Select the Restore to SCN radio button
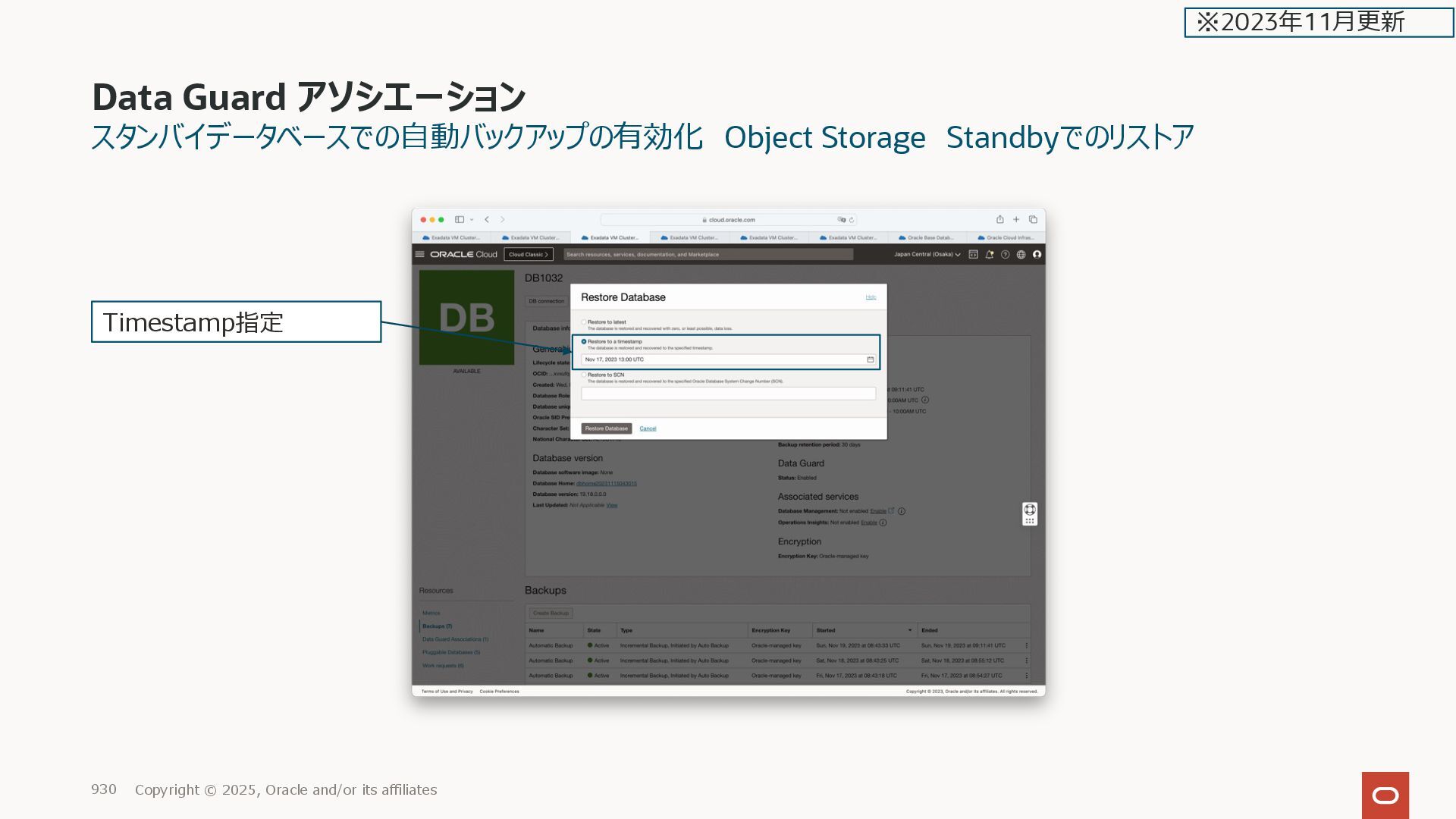The height and width of the screenshot is (819, 1456). pyautogui.click(x=584, y=375)
